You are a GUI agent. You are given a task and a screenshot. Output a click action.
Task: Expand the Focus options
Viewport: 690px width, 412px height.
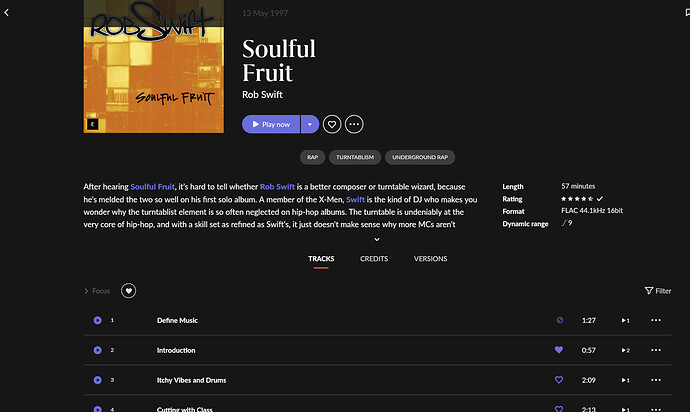97,291
